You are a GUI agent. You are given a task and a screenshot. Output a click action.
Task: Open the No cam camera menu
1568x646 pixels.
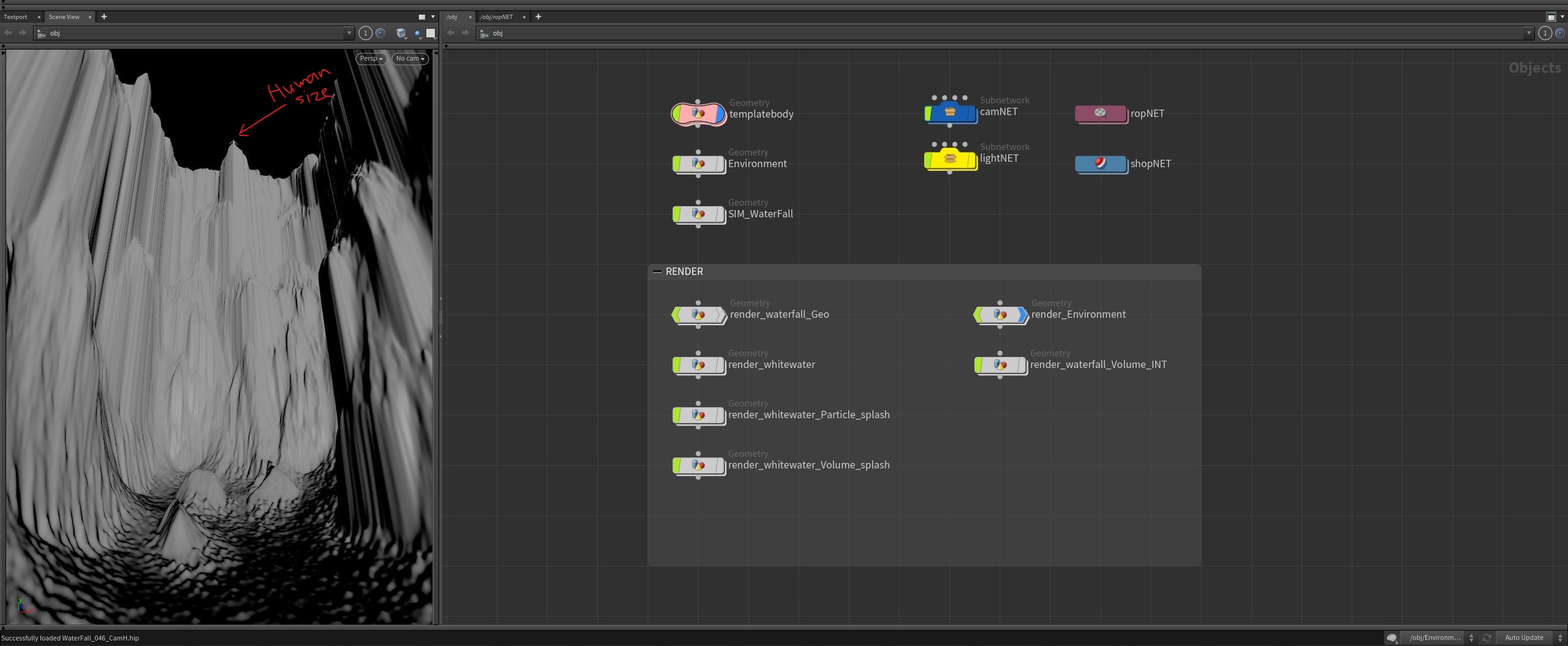click(410, 59)
